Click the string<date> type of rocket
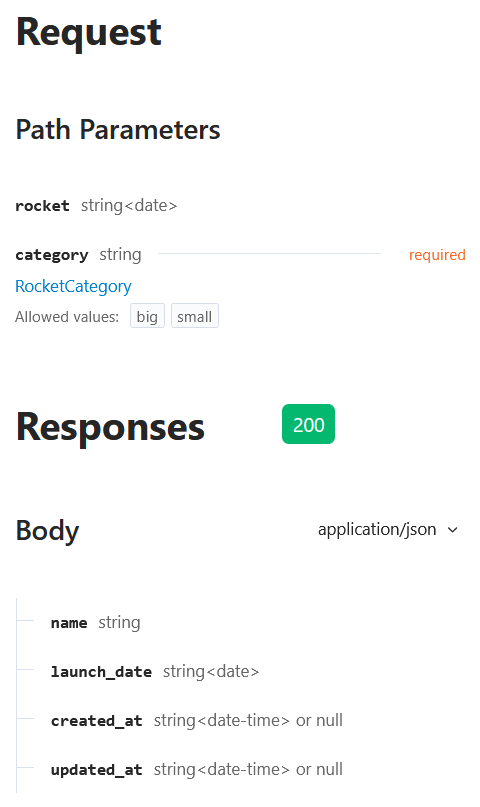This screenshot has height=807, width=480. [x=129, y=205]
